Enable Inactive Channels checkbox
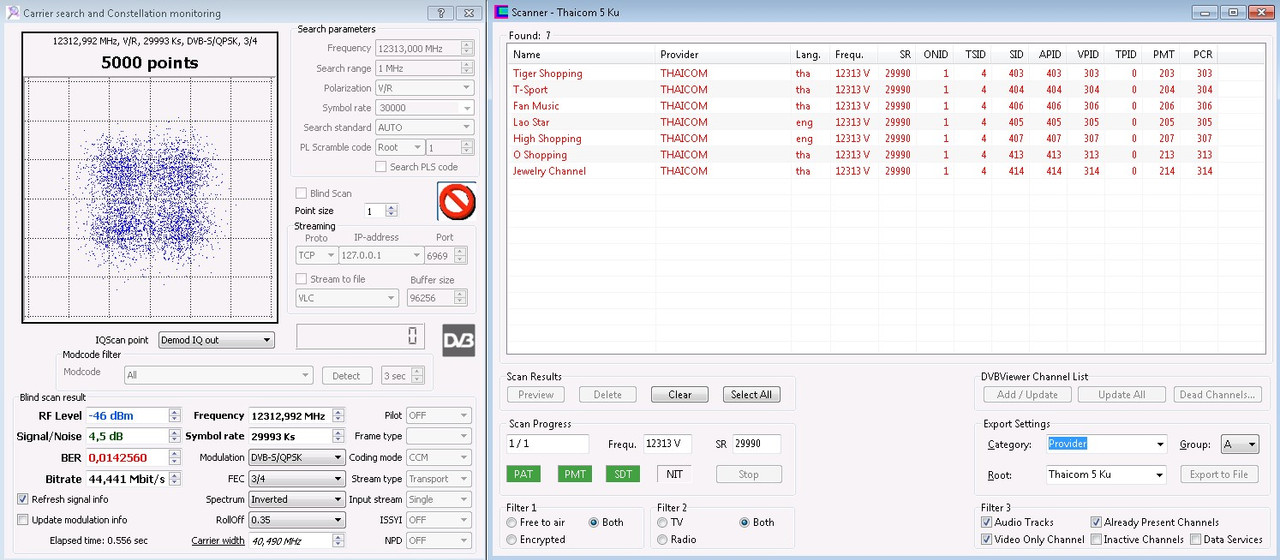The width and height of the screenshot is (1280, 560). [1097, 539]
